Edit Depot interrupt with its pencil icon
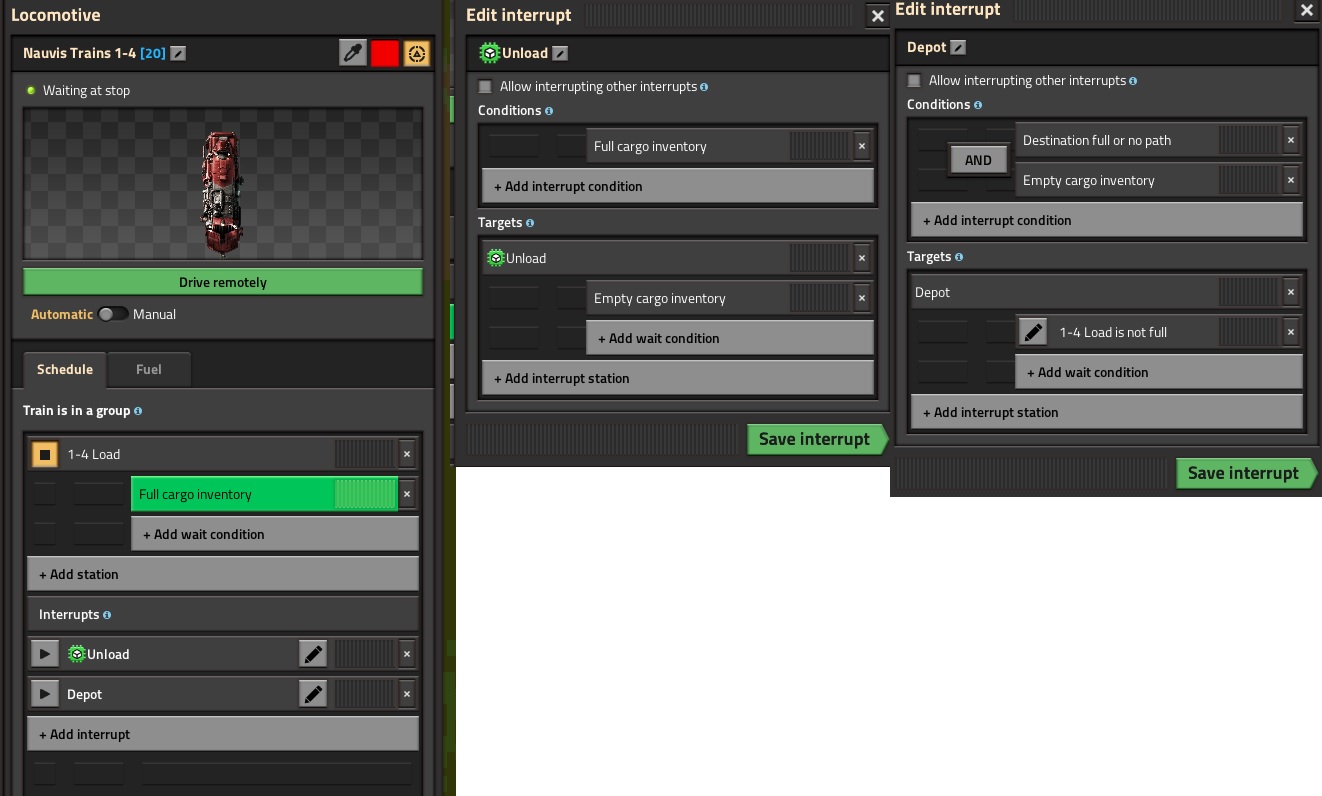Image resolution: width=1322 pixels, height=796 pixels. pyautogui.click(x=313, y=694)
